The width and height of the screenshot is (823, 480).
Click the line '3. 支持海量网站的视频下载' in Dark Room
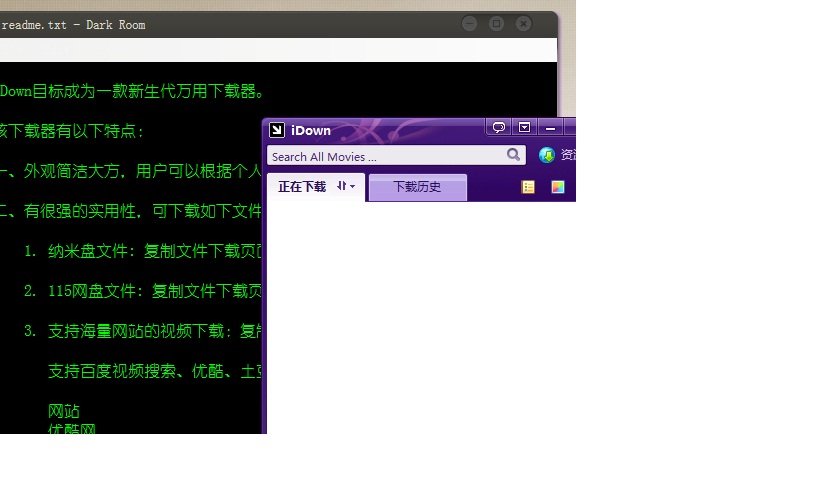[x=143, y=331]
